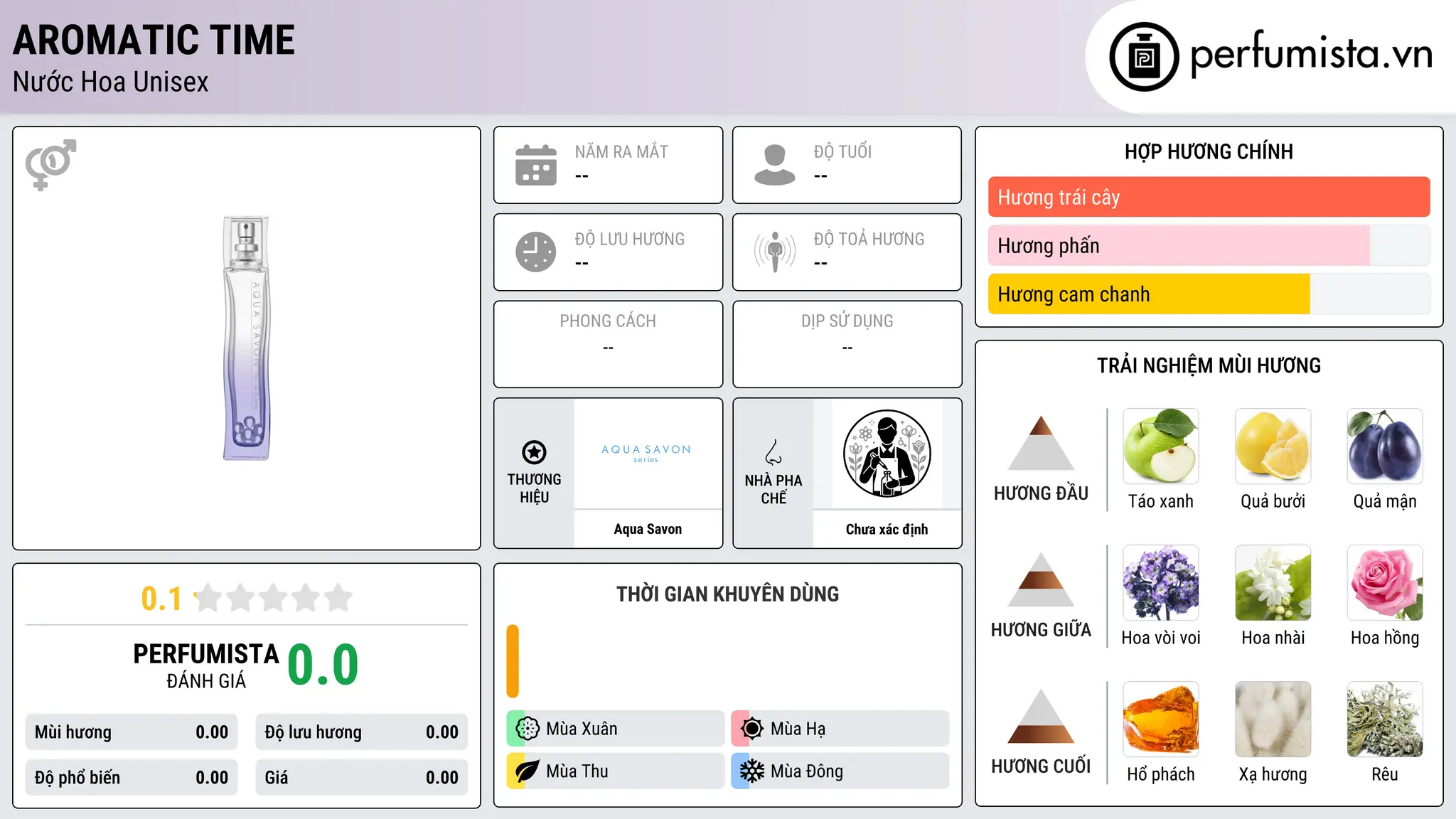Click the Mùa Hạ sun icon

pos(752,729)
